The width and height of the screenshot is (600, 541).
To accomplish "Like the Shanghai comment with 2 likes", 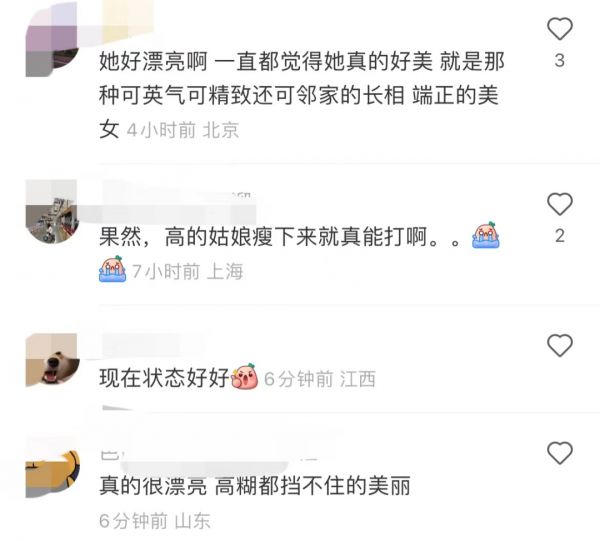I will [559, 204].
